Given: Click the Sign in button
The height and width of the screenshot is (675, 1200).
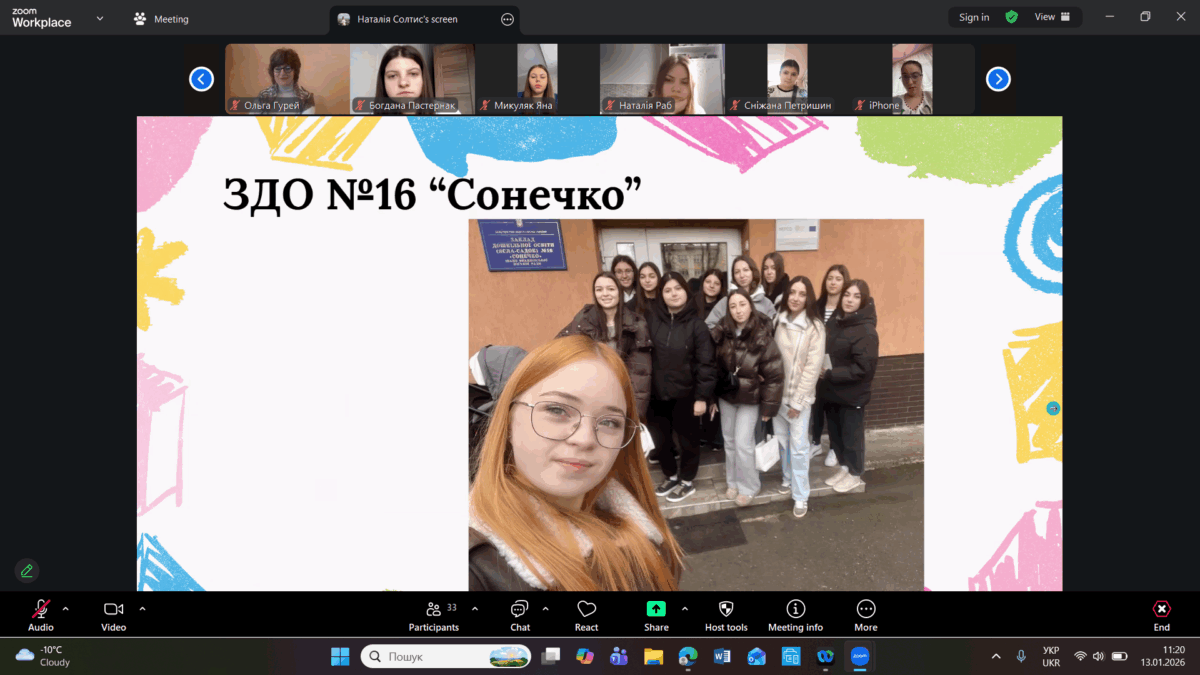Looking at the screenshot, I should click(x=973, y=17).
